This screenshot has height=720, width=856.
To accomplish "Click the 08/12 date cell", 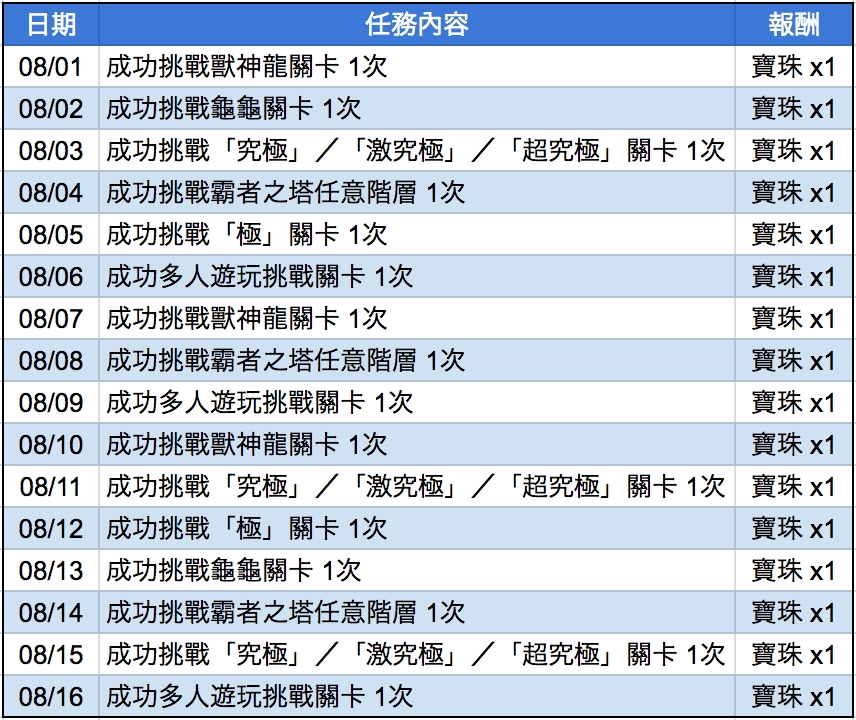I will click(x=51, y=529).
